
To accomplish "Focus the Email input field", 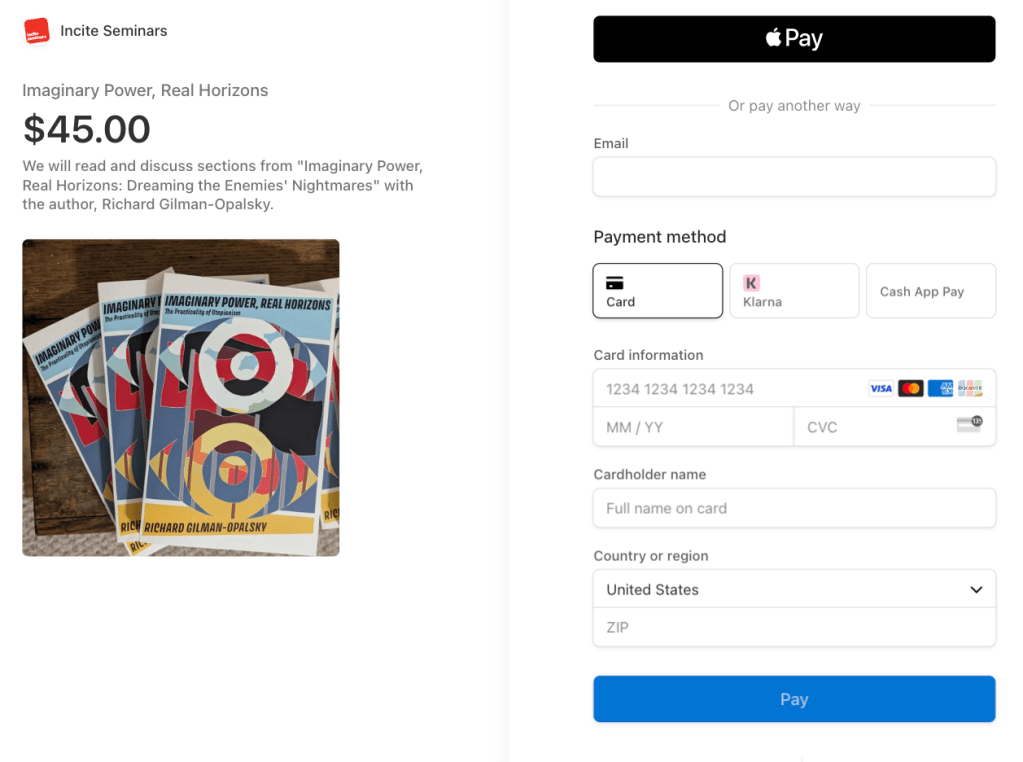I will pyautogui.click(x=794, y=177).
